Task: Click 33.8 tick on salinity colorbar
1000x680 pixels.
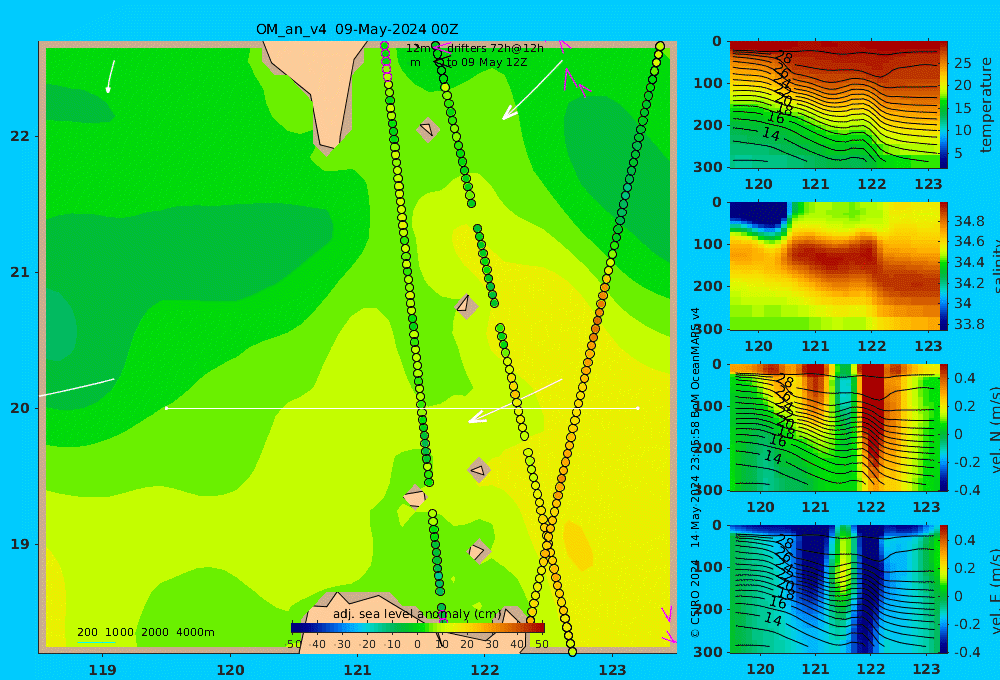Action: click(969, 324)
